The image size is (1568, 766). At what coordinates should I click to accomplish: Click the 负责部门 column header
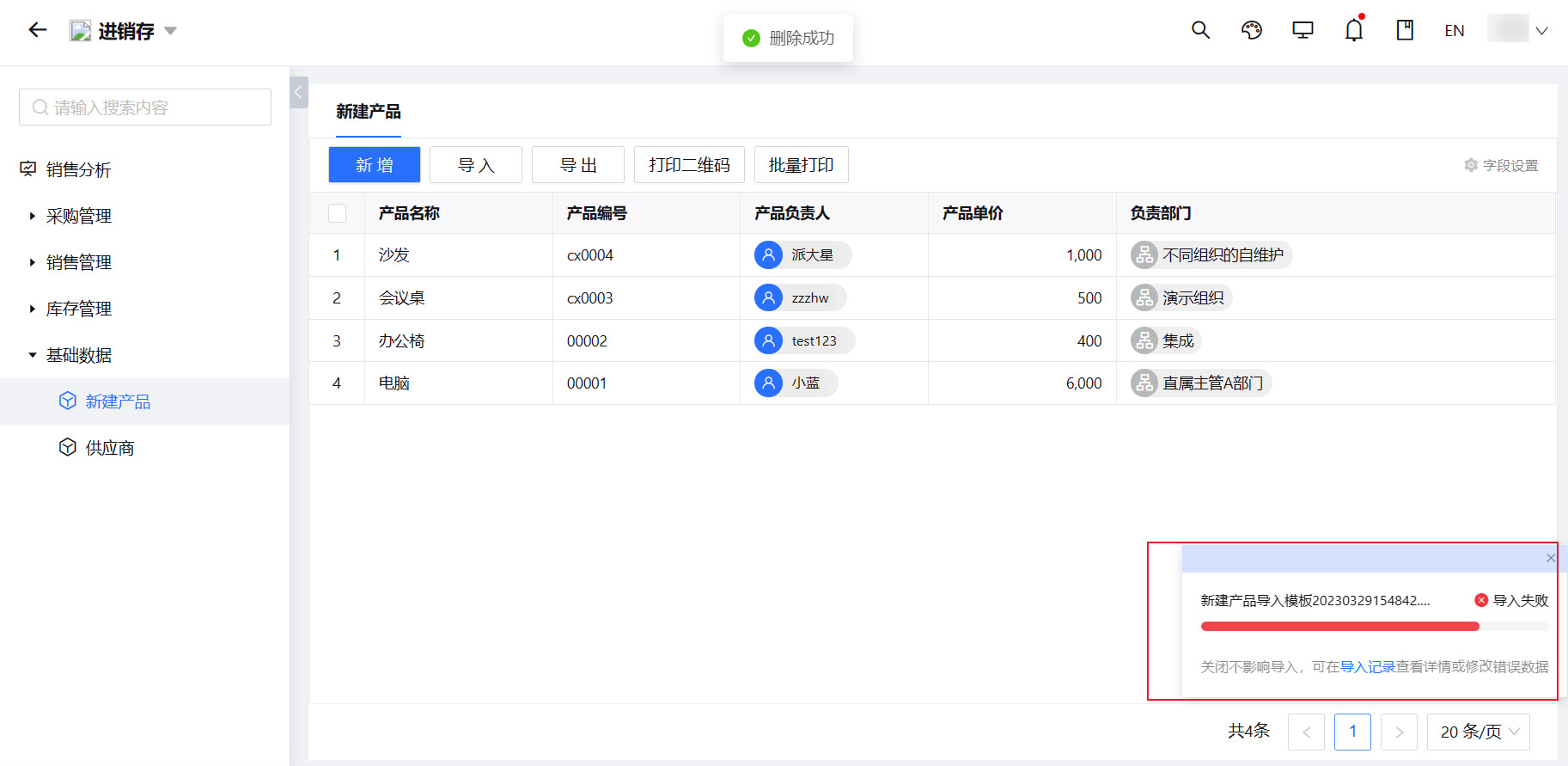[1161, 213]
